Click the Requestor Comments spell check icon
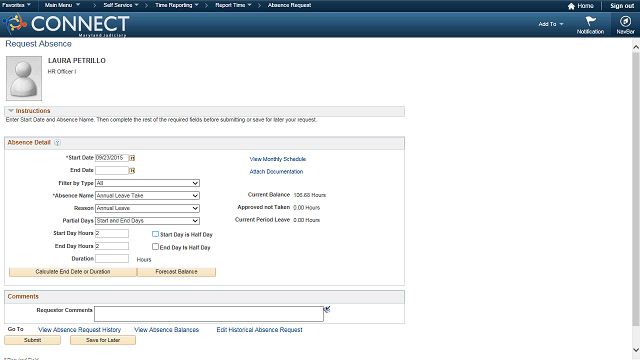The image size is (640, 360). [x=327, y=309]
